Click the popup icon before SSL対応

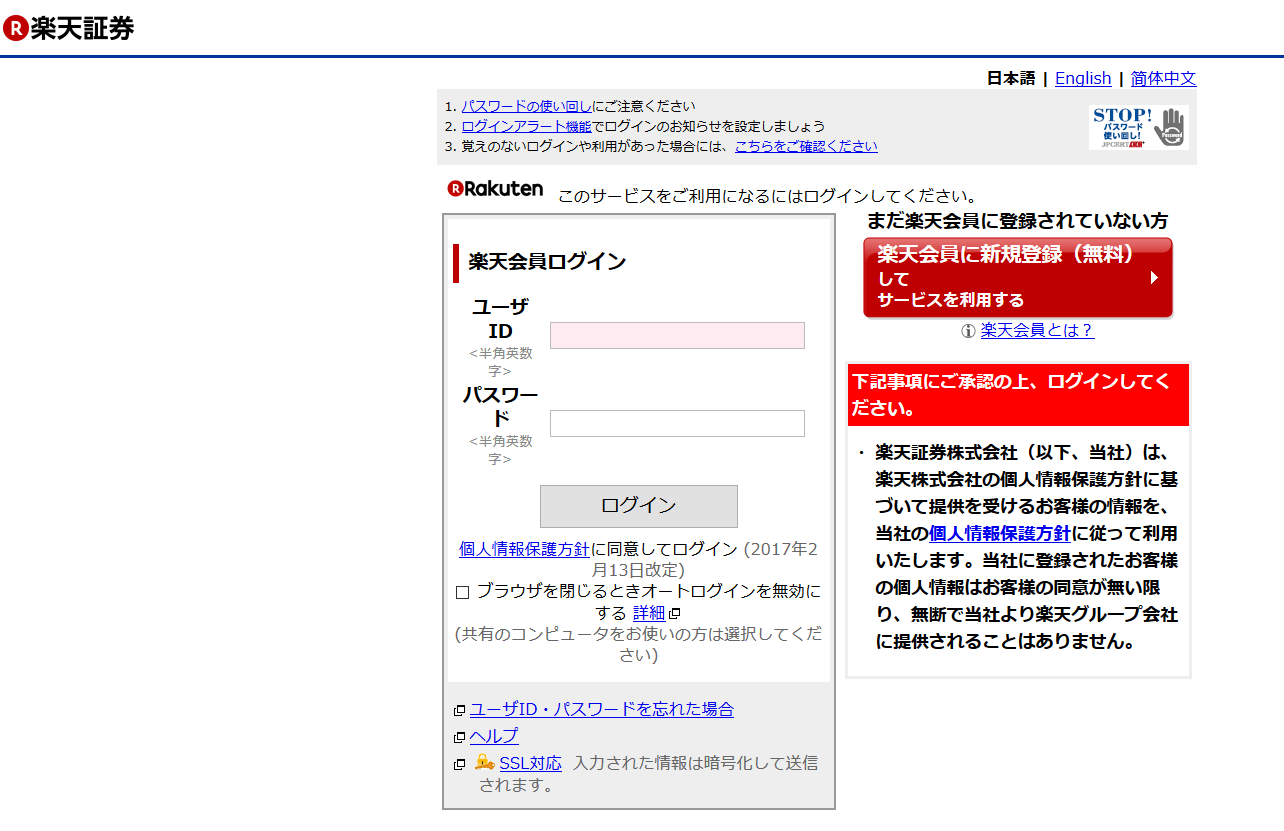tap(459, 764)
